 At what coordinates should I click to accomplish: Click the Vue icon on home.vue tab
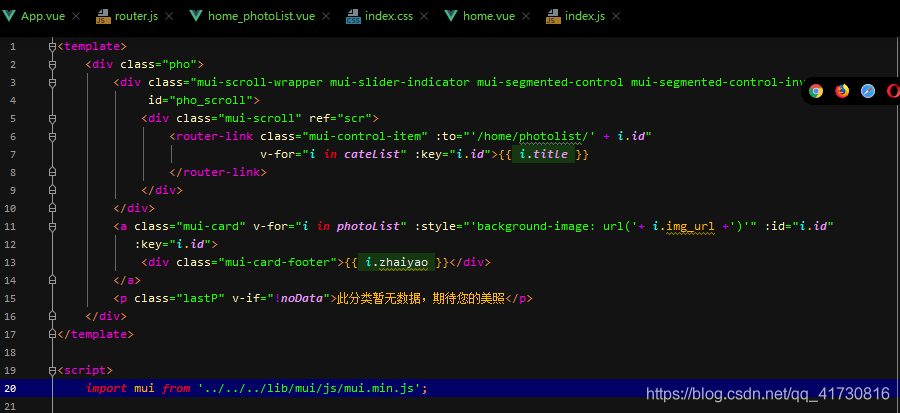[451, 16]
